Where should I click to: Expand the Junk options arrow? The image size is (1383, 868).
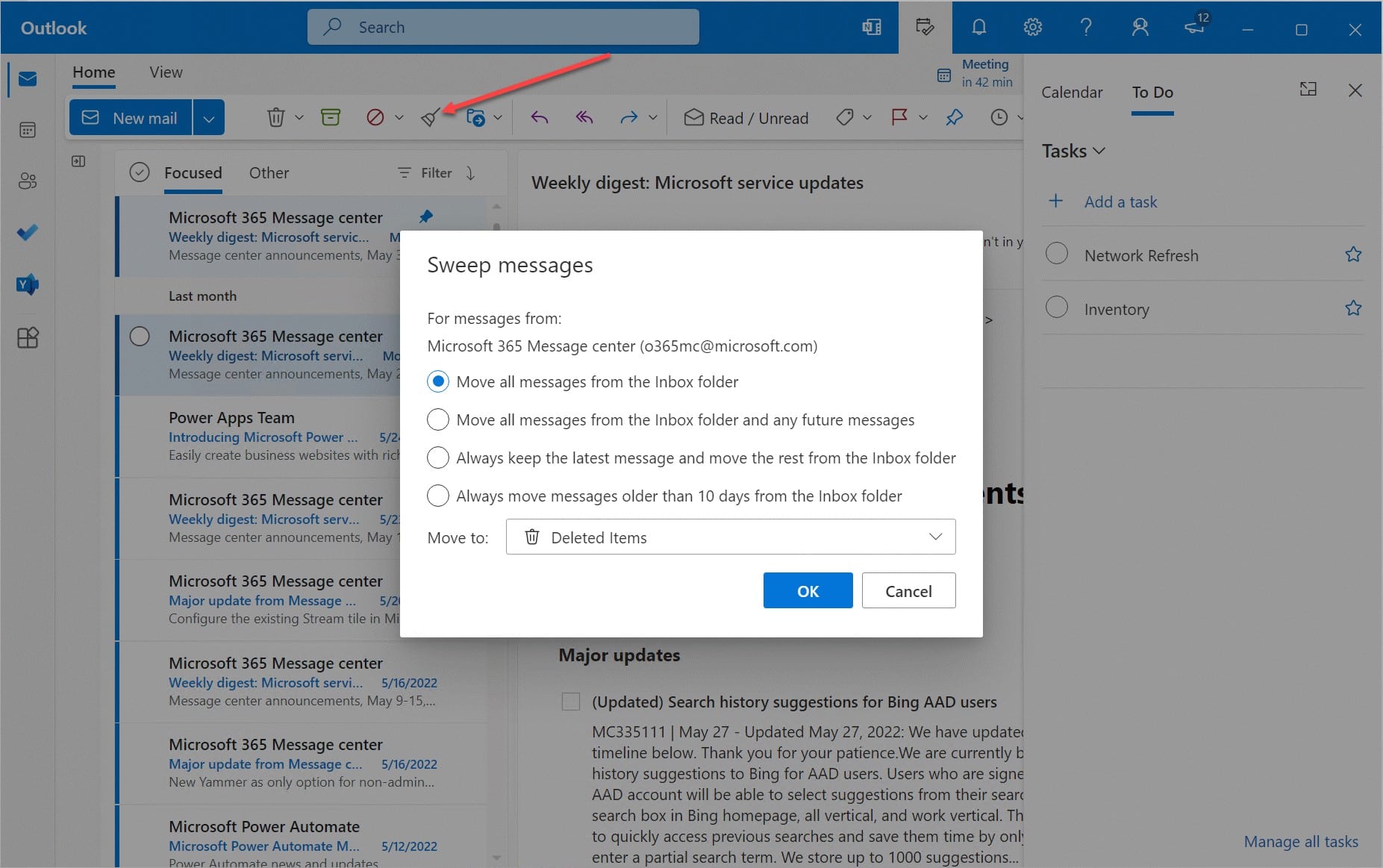[x=399, y=117]
